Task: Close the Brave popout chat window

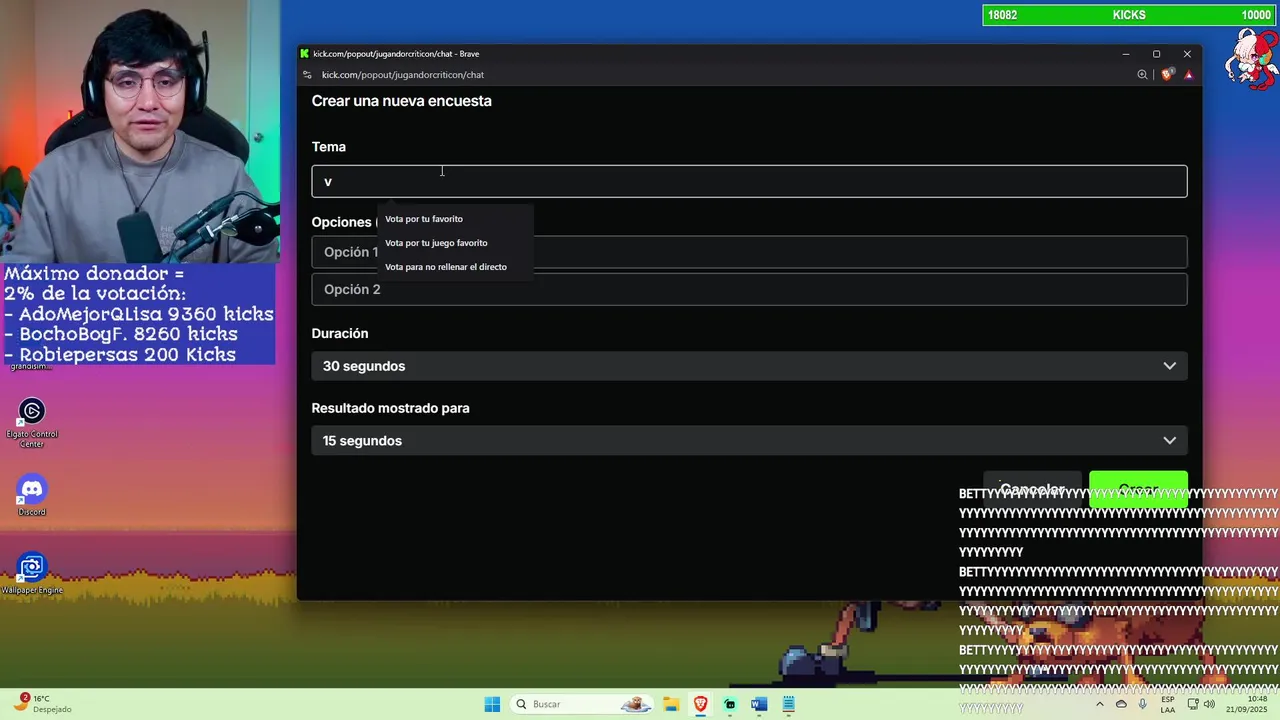Action: click(1187, 54)
